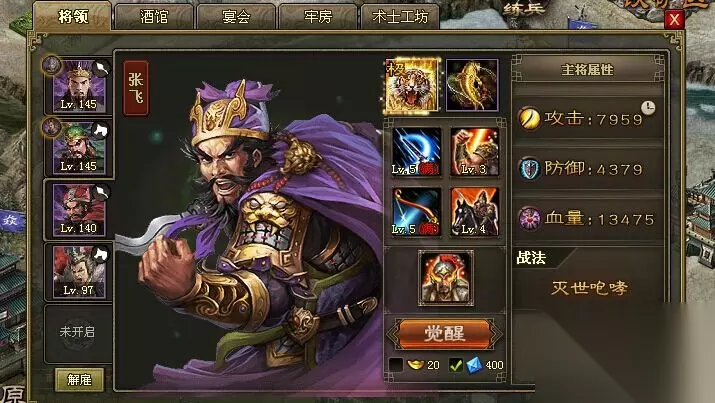
Task: Click the 觉醒 awaken button
Action: click(445, 334)
